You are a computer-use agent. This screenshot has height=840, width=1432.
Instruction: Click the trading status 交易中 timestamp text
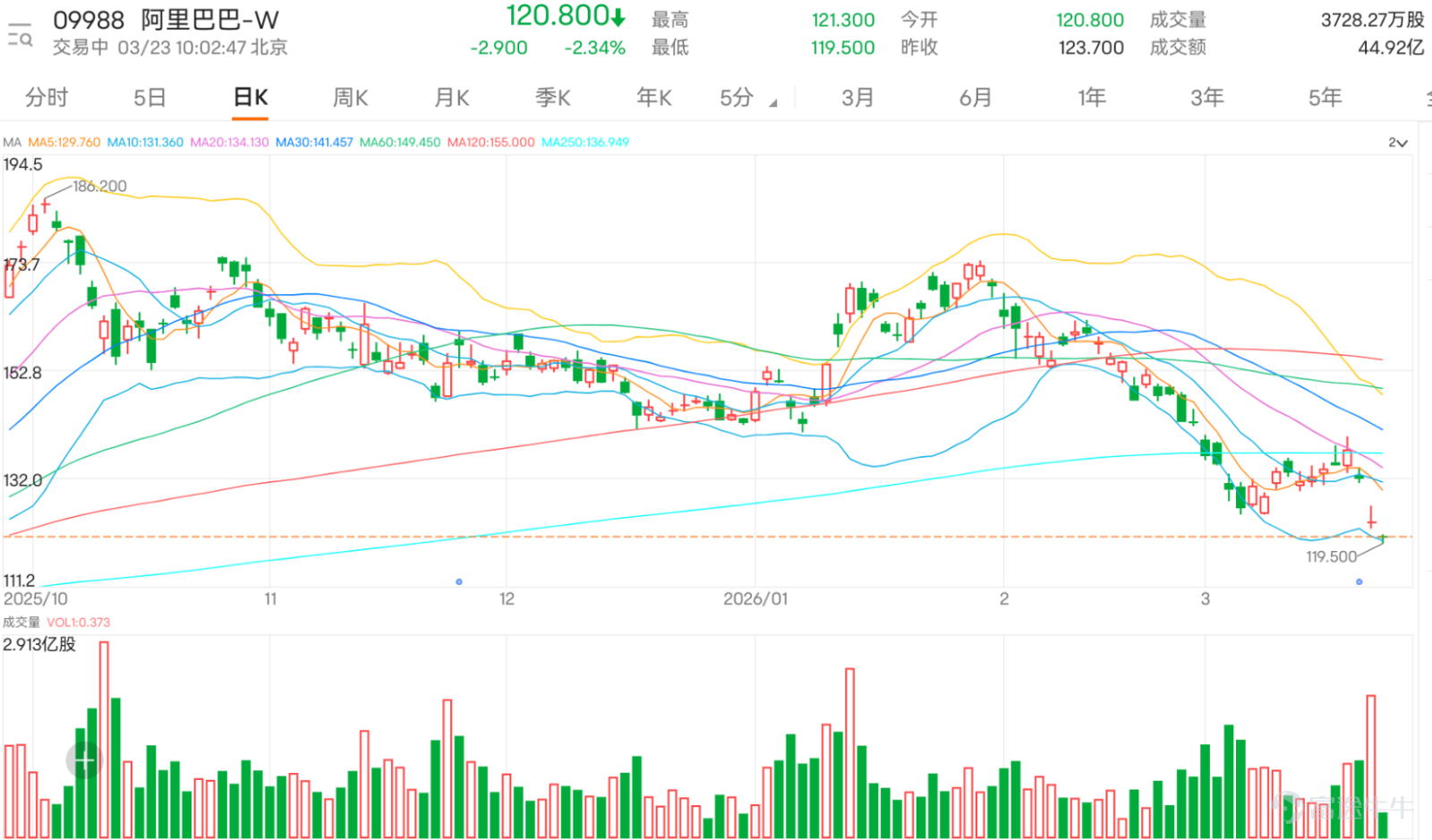[170, 47]
